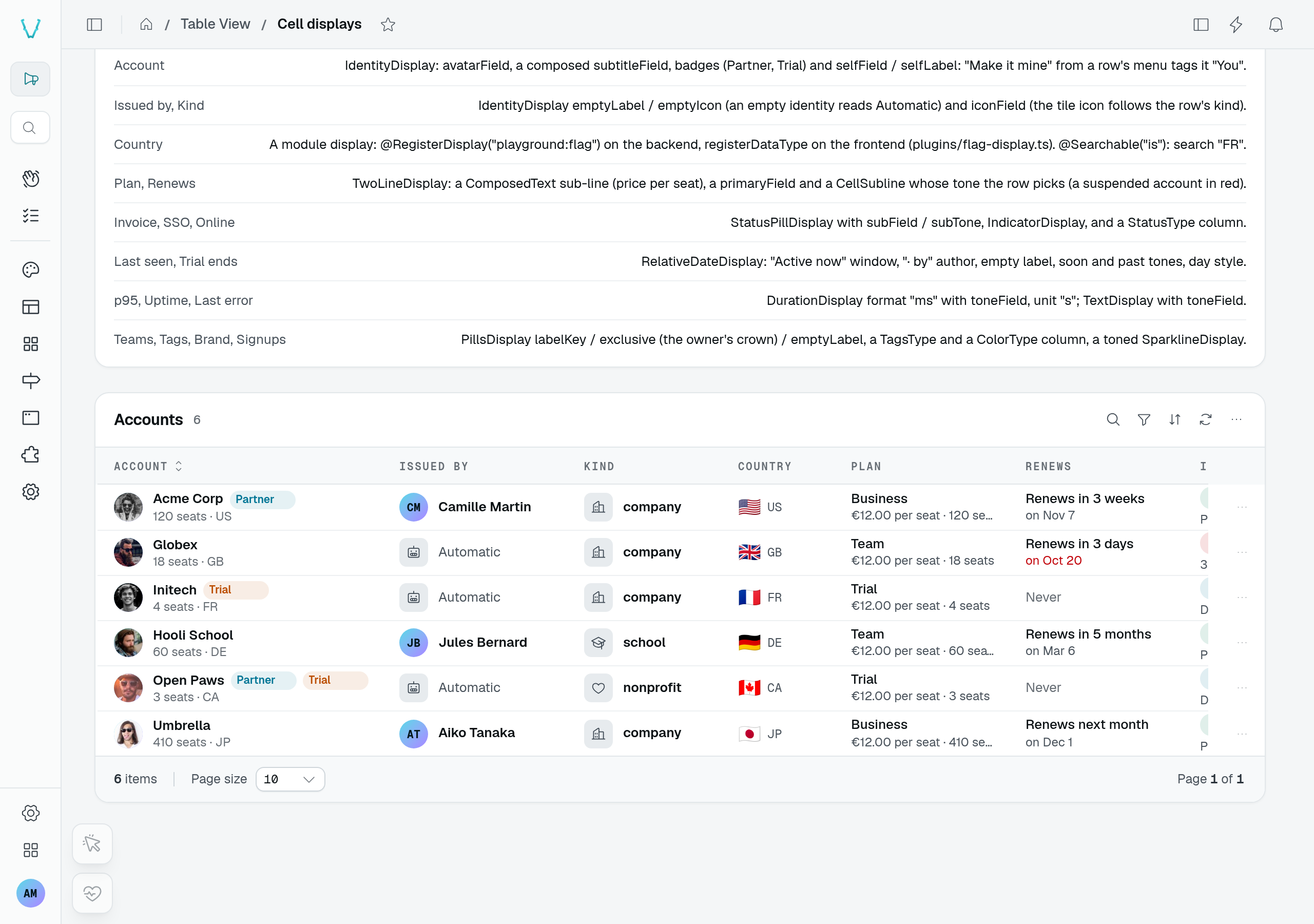Click the Hooli School account name
Image resolution: width=1314 pixels, height=924 pixels.
[193, 635]
